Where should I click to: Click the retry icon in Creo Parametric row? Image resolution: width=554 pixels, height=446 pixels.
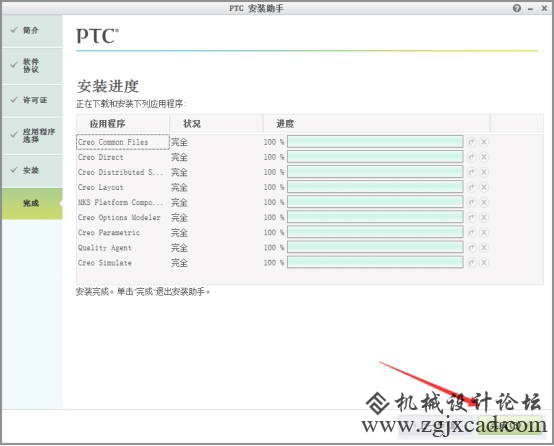tap(471, 232)
